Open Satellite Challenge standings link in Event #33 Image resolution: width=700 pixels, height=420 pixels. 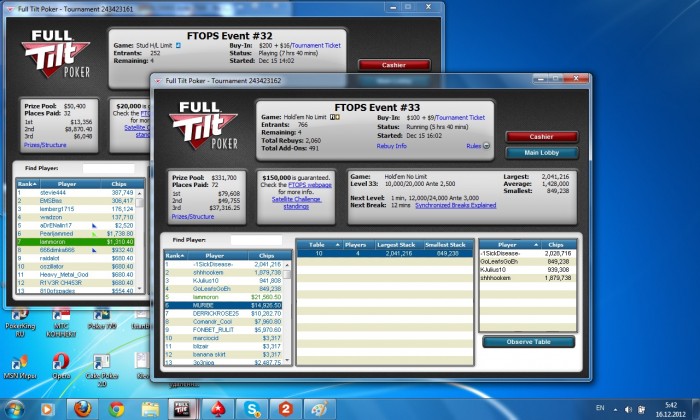click(x=296, y=203)
